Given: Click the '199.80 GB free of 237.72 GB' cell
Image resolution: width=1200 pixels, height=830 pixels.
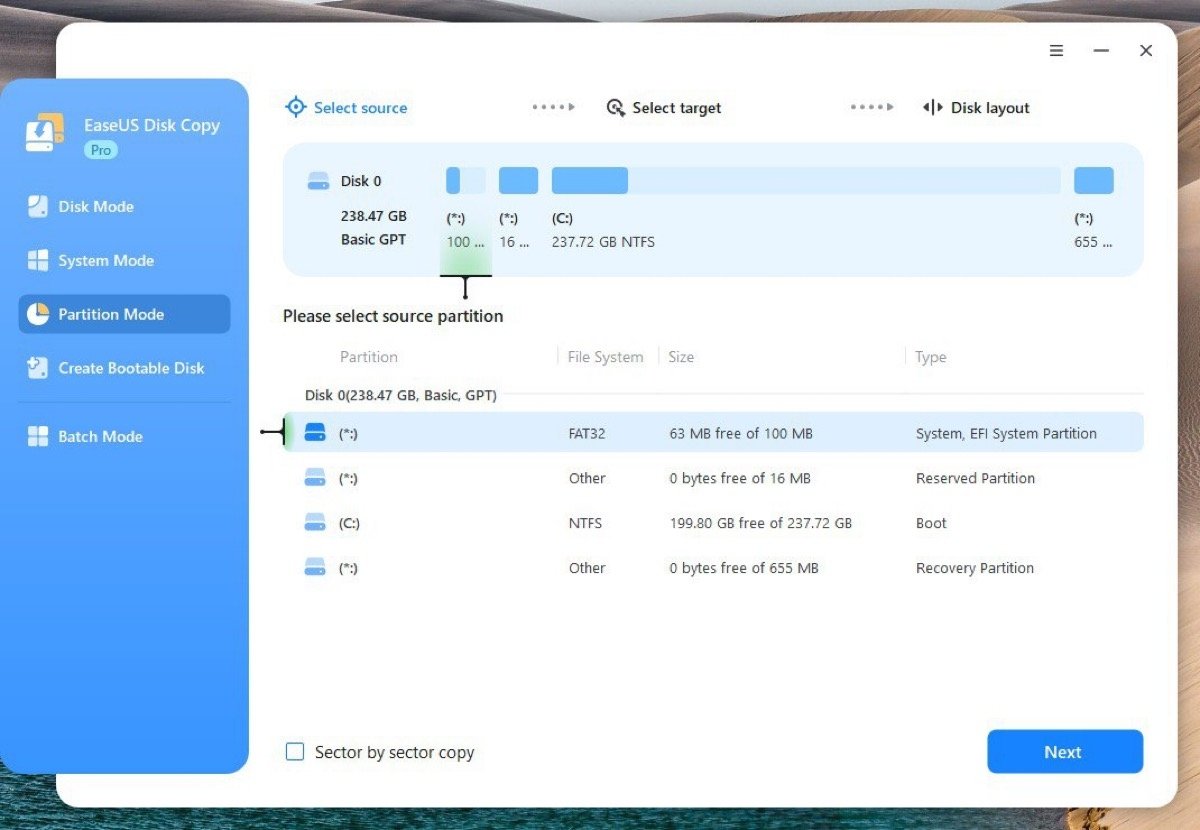Looking at the screenshot, I should [x=761, y=523].
